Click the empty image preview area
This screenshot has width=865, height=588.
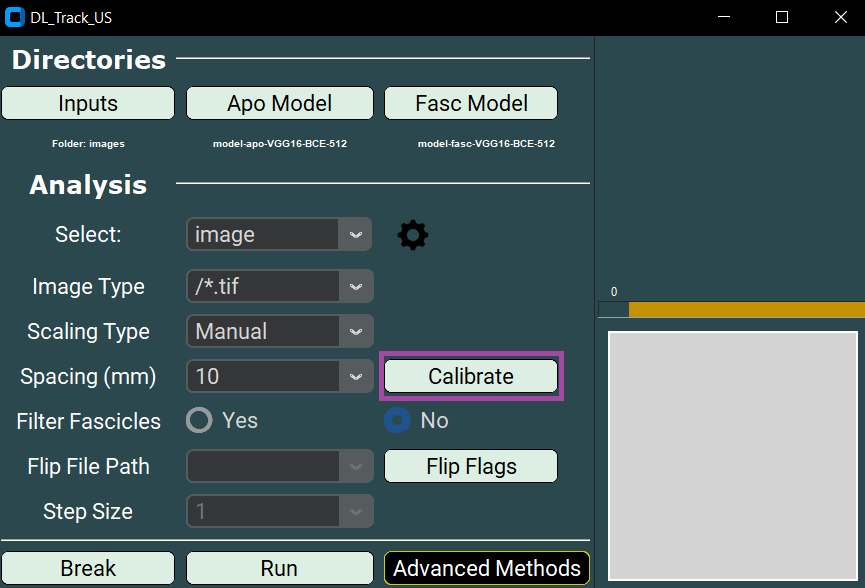(x=732, y=455)
